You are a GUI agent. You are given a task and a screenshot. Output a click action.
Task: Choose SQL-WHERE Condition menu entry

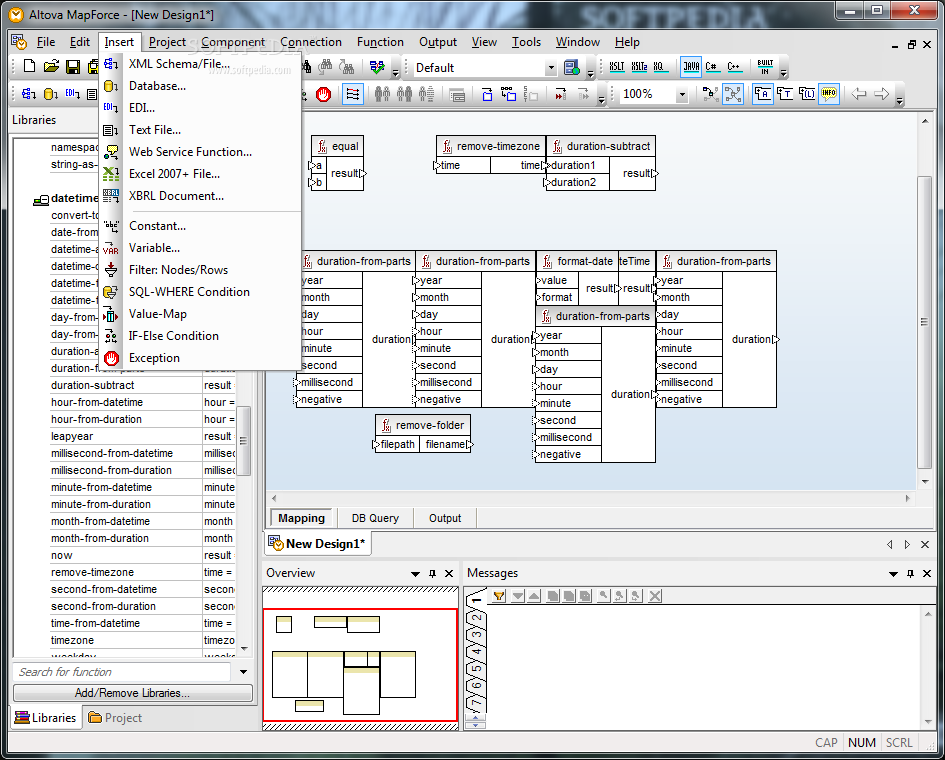tap(201, 292)
